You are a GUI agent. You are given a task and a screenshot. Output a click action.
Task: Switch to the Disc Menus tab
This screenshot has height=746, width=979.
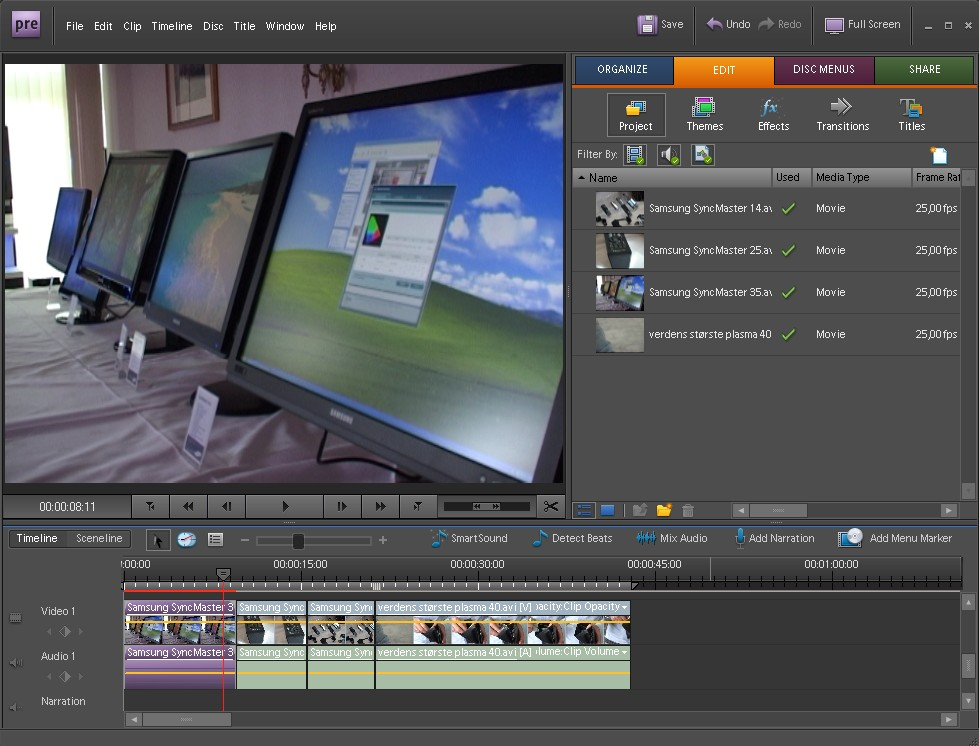click(823, 70)
